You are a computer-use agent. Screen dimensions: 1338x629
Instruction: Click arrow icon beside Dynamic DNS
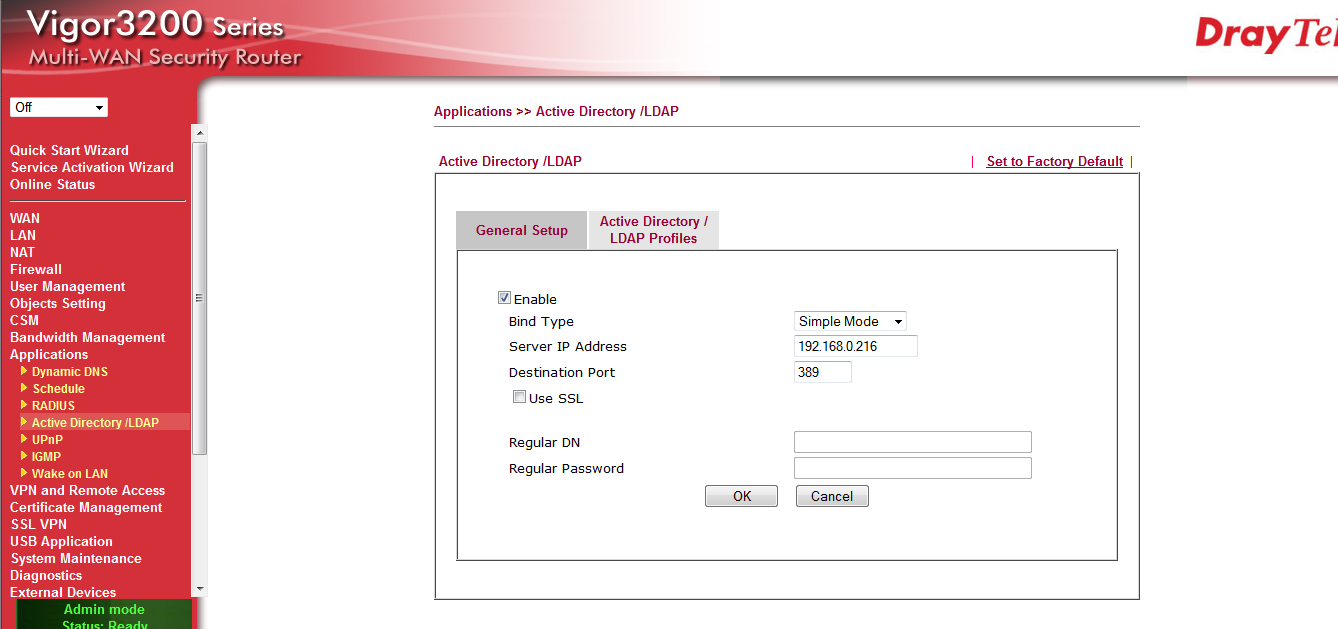tap(24, 371)
